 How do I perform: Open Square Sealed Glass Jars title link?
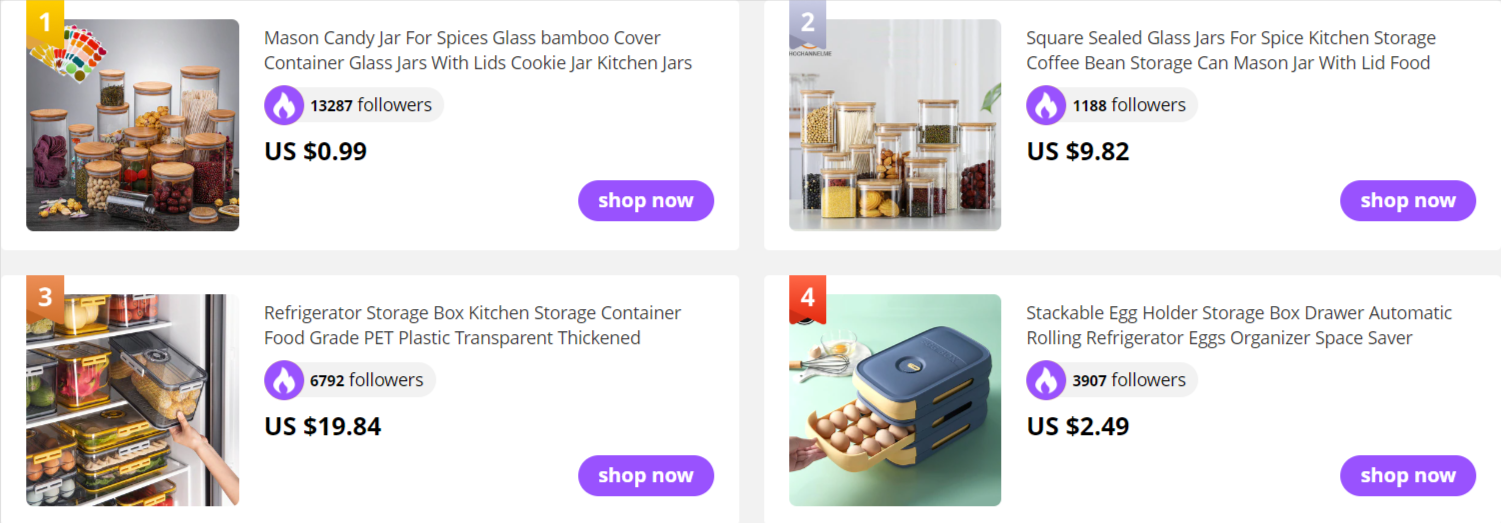pos(1231,50)
